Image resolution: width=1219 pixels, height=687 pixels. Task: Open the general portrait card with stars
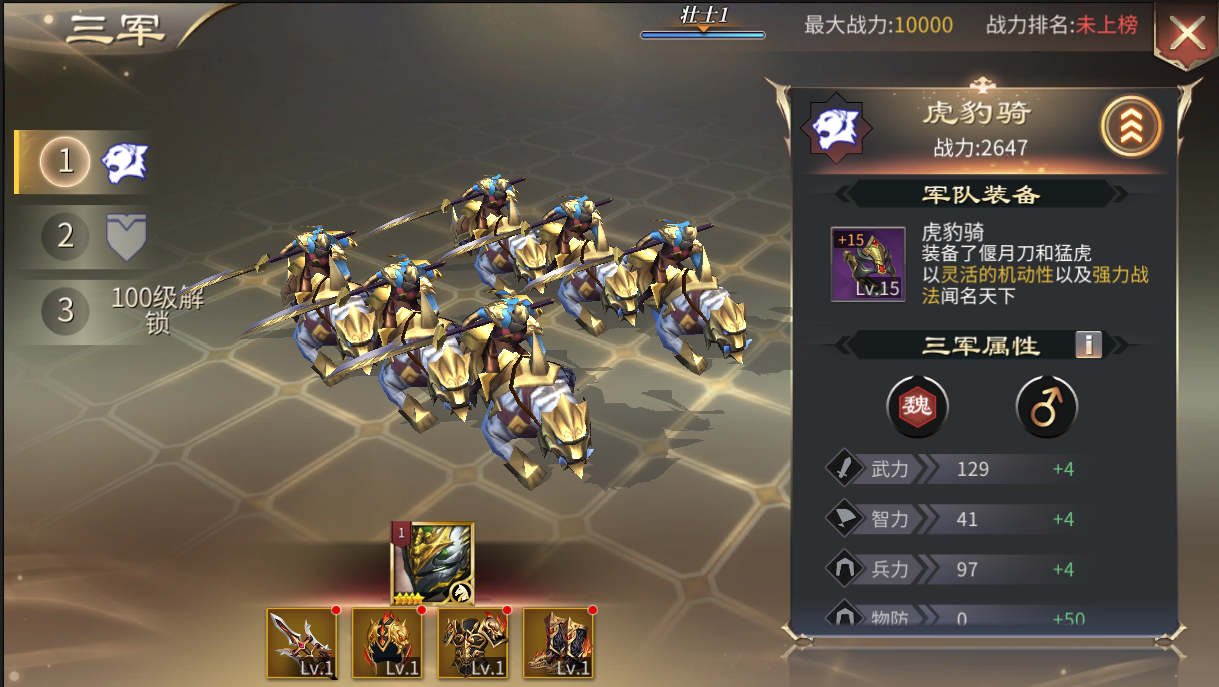pyautogui.click(x=432, y=564)
